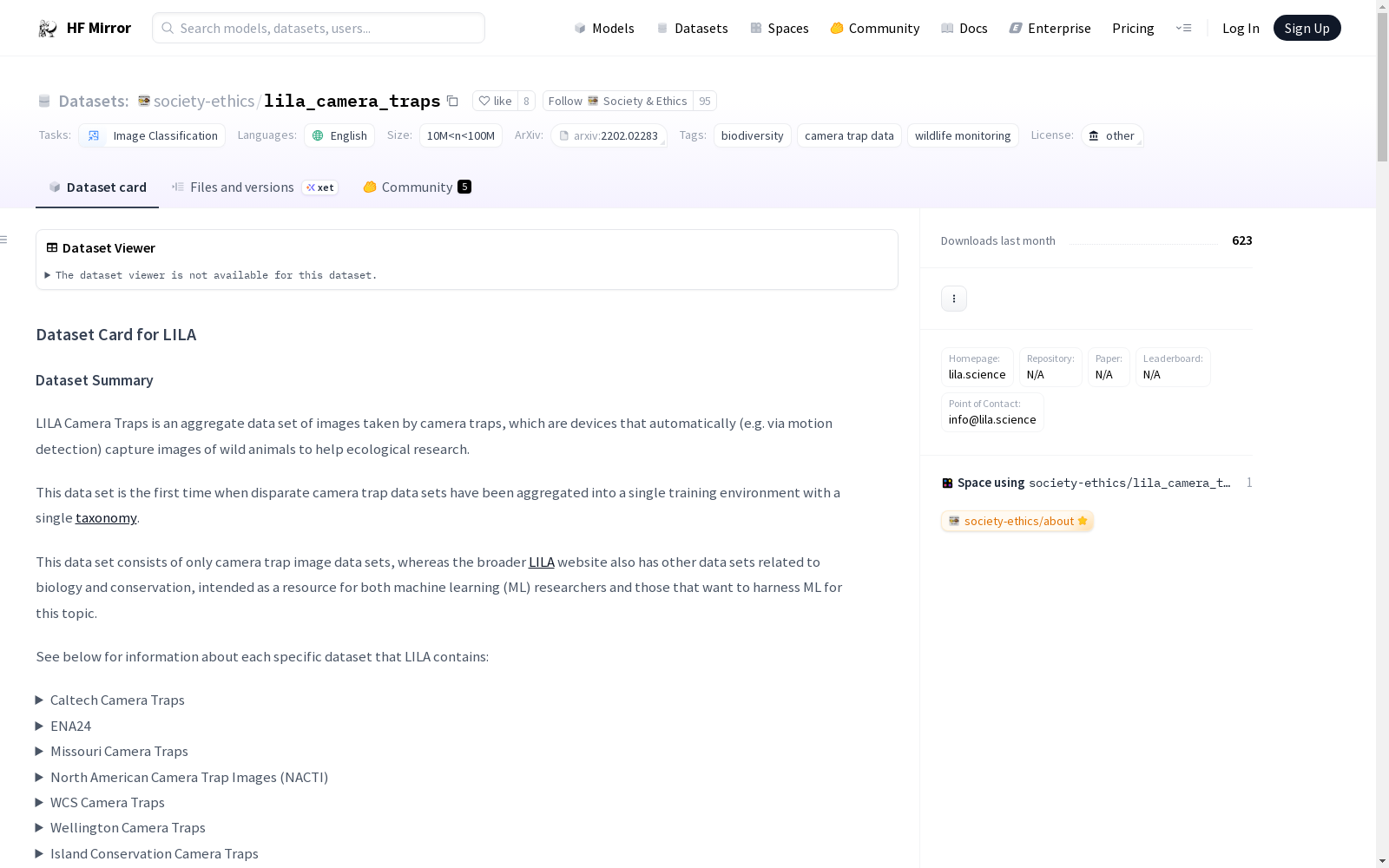The height and width of the screenshot is (868, 1389).
Task: Open the Community tab with 5 discussions
Action: 417,187
